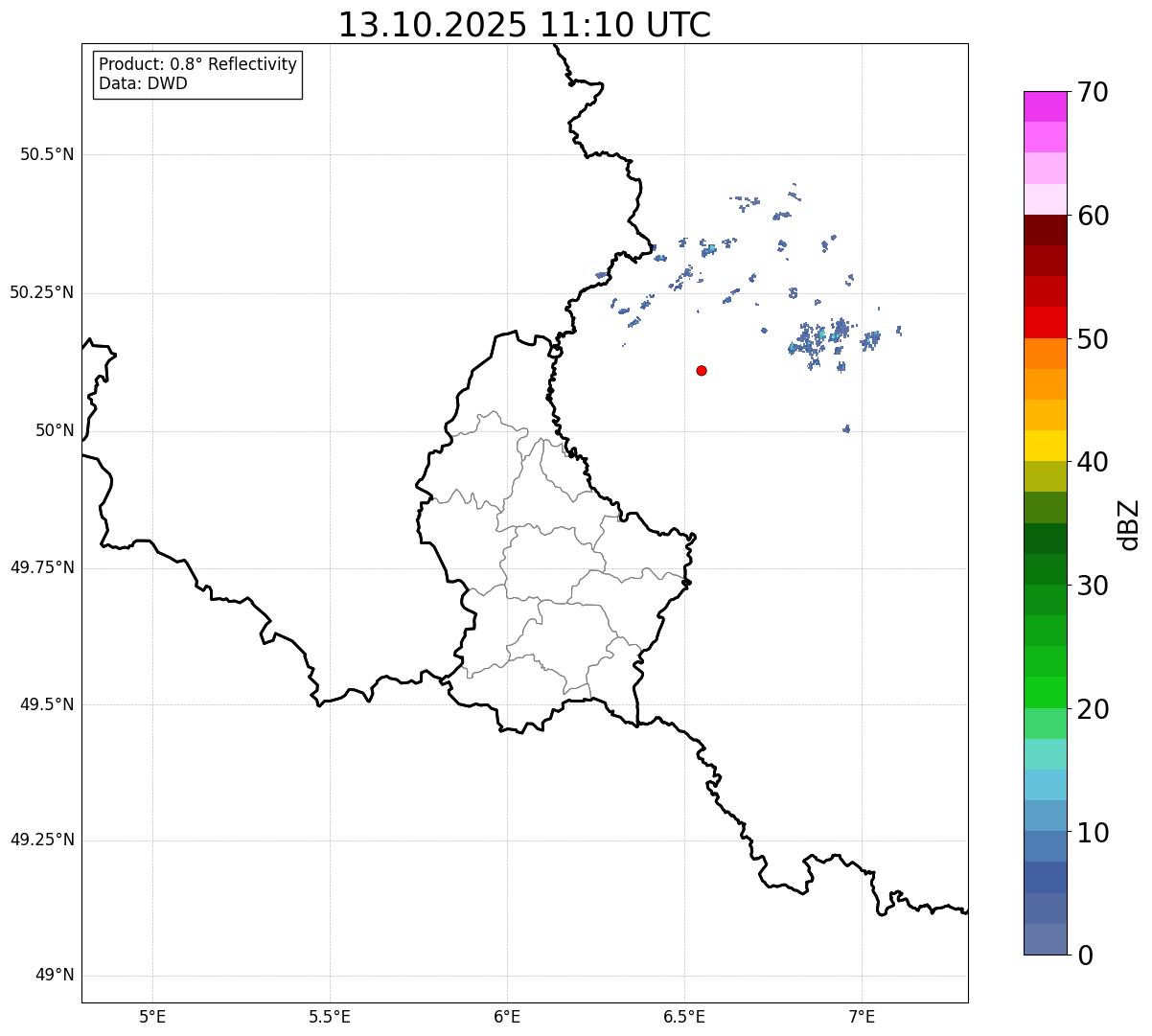Click the 49.5°N latitude label
Screen dimensions: 1152x1036
47,704
